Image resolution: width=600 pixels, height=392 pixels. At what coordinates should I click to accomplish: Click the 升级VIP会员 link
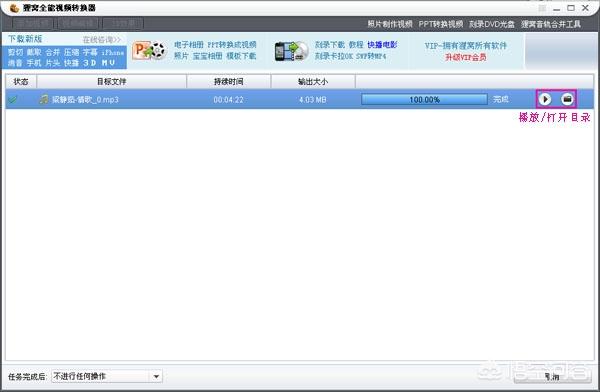(x=466, y=57)
